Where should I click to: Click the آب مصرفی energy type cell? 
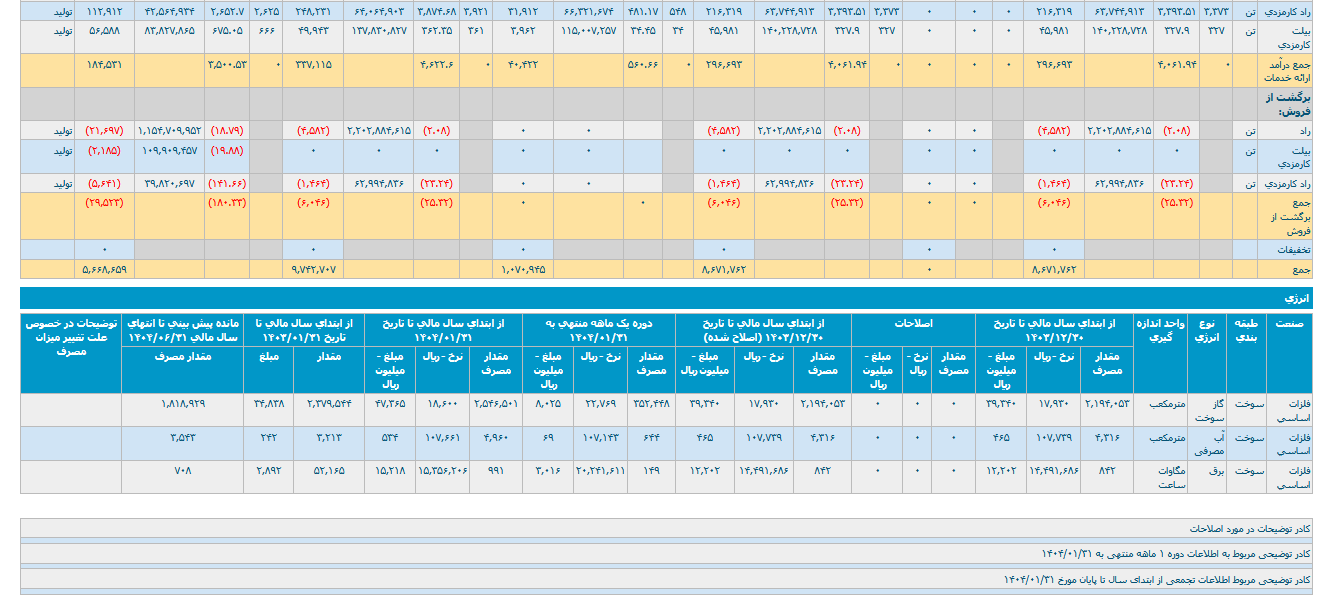point(1206,444)
